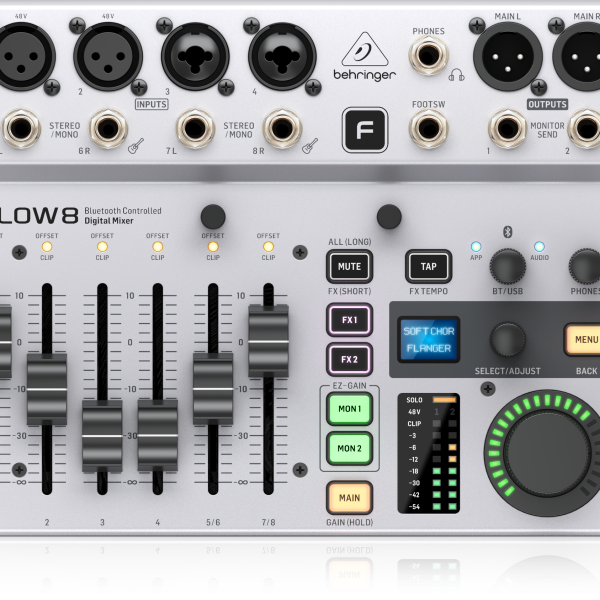Viewport: 600px width, 600px height.
Task: Click the SELECT/ADJUST encoder knob
Action: pos(508,340)
